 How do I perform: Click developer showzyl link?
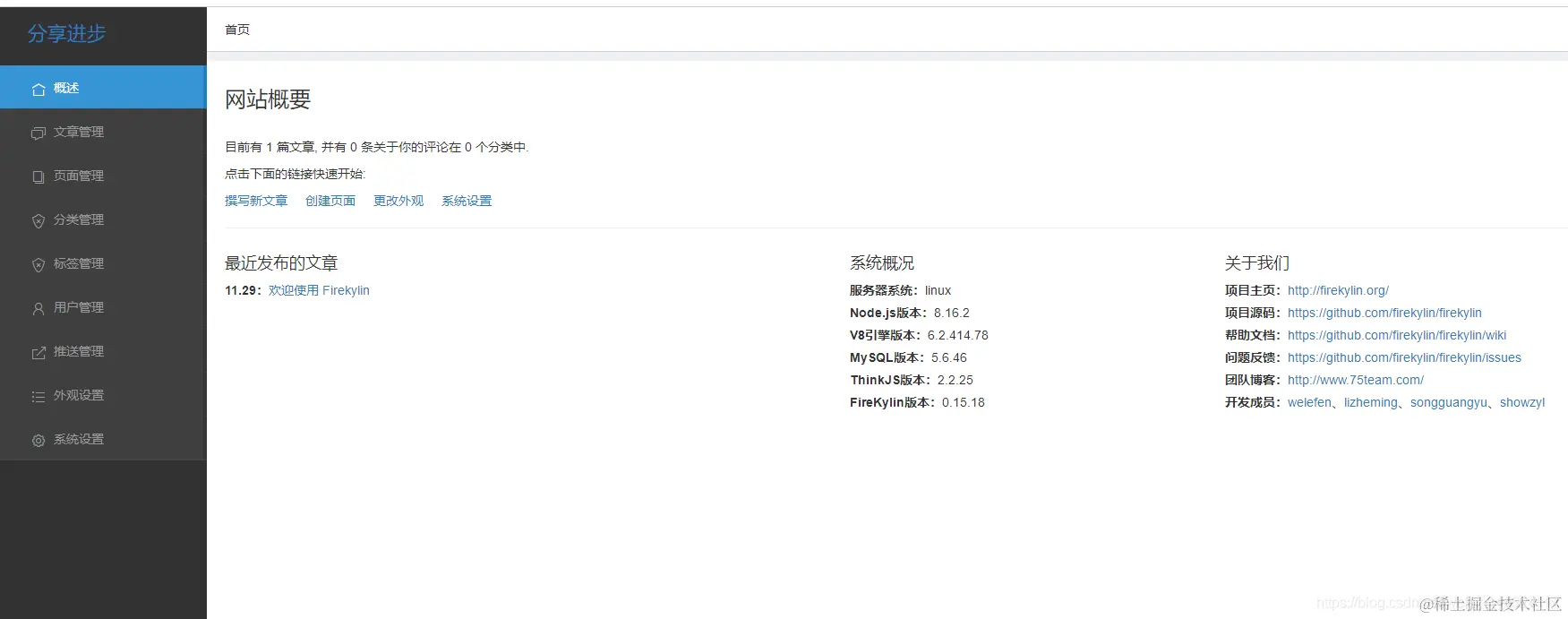1522,402
